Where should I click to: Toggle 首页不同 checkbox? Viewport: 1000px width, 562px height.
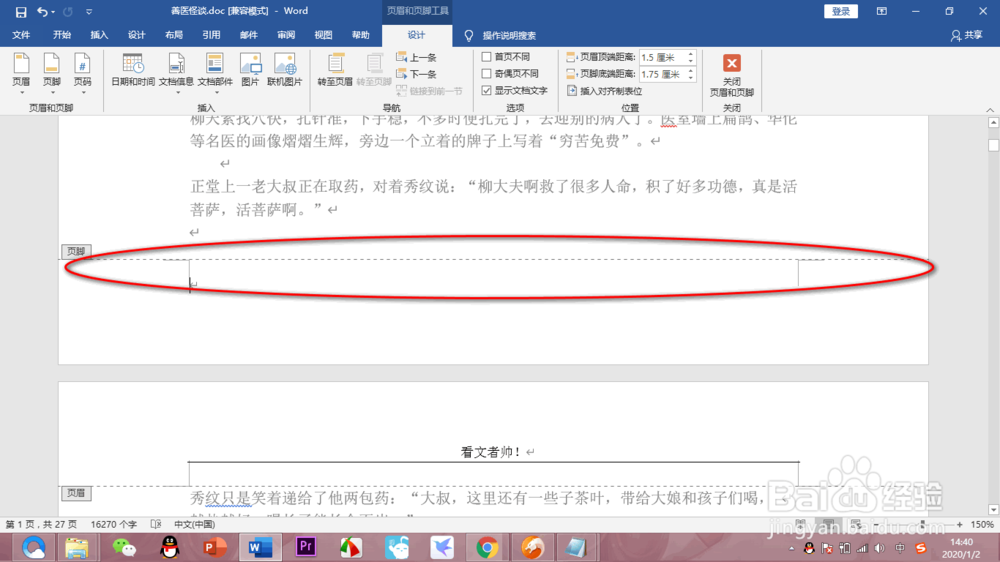tap(487, 57)
